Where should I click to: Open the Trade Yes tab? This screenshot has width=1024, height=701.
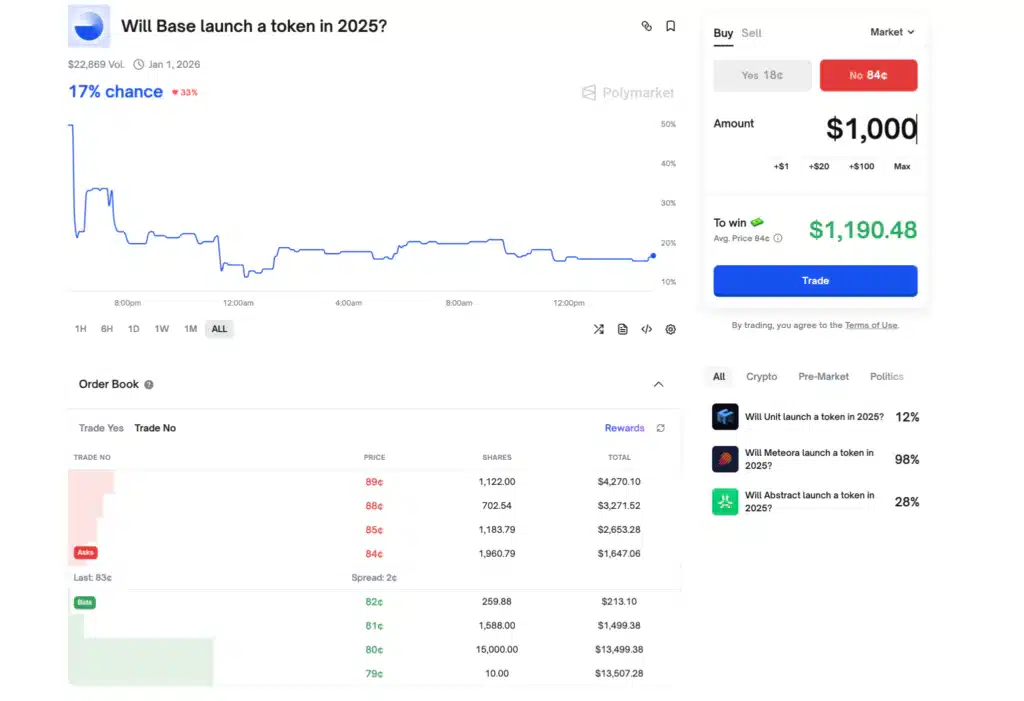(x=101, y=428)
